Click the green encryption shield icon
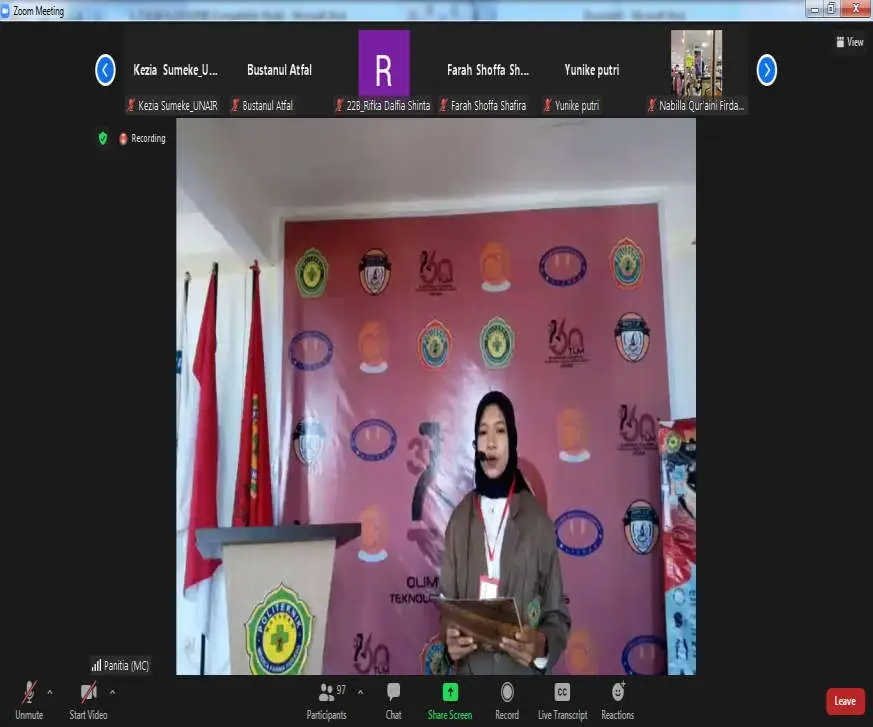The width and height of the screenshot is (873, 727). 102,138
